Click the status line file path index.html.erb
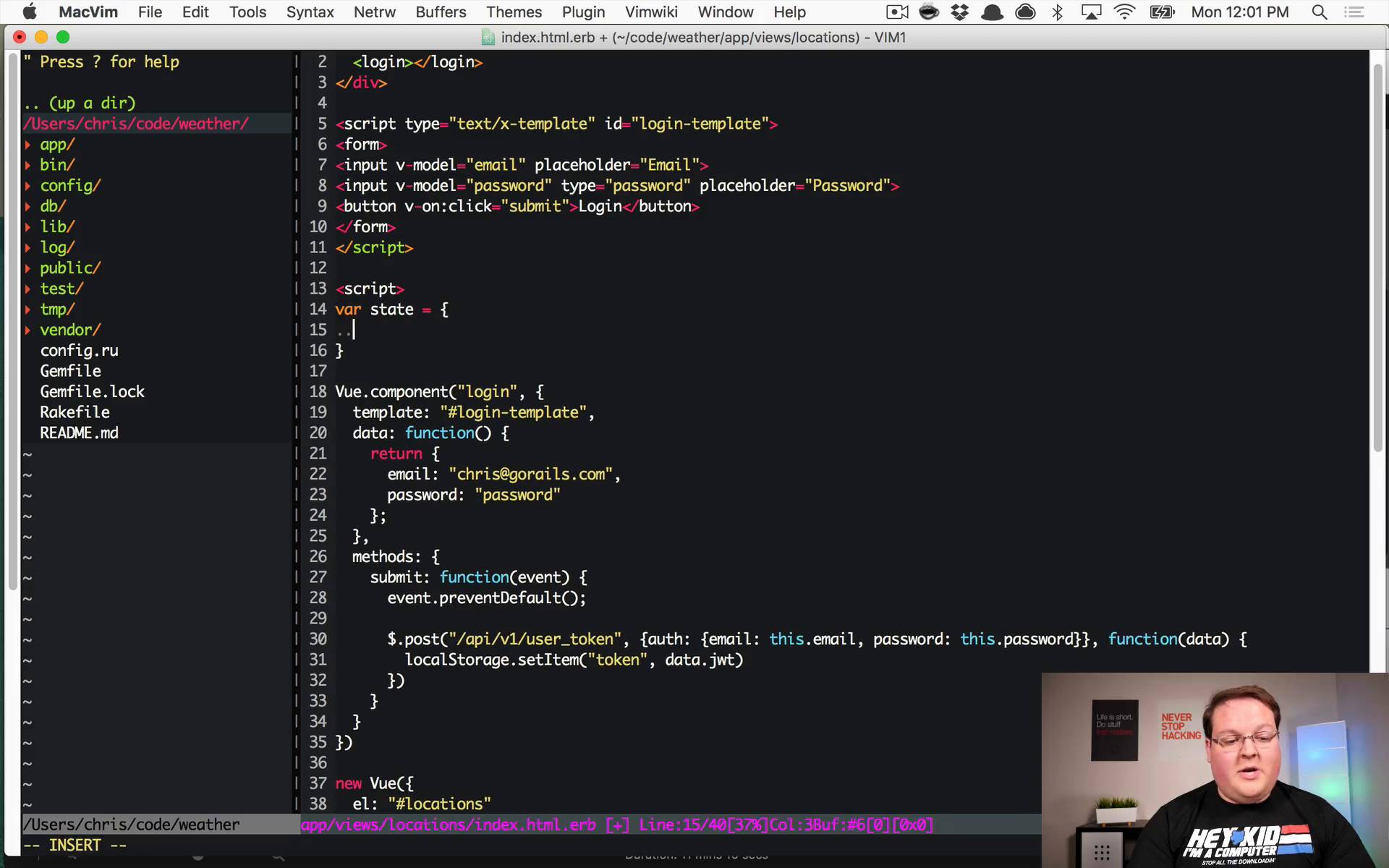The height and width of the screenshot is (868, 1389). pos(449,825)
